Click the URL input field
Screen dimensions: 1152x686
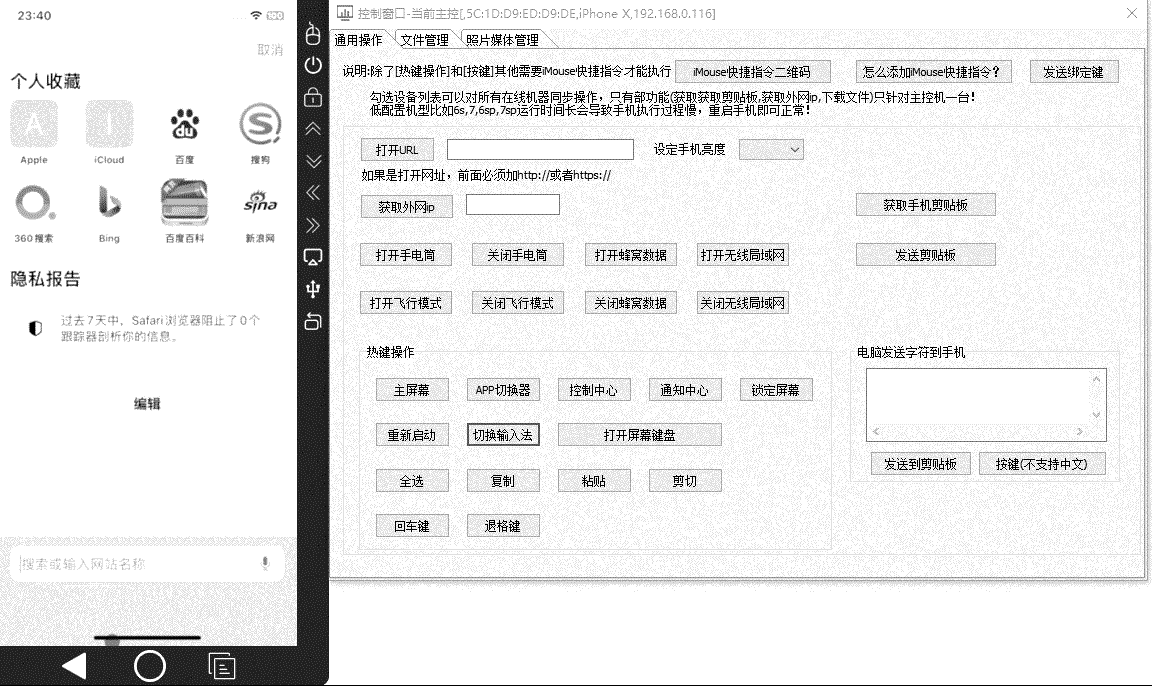pyautogui.click(x=540, y=150)
